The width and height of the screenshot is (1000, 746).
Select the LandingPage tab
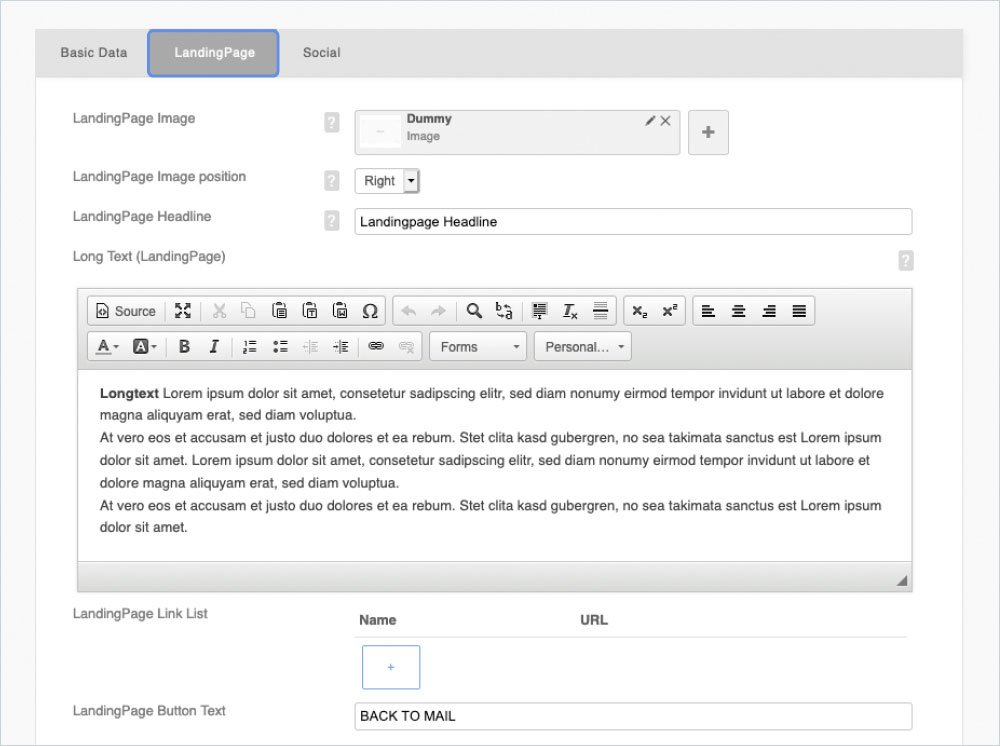coord(214,53)
